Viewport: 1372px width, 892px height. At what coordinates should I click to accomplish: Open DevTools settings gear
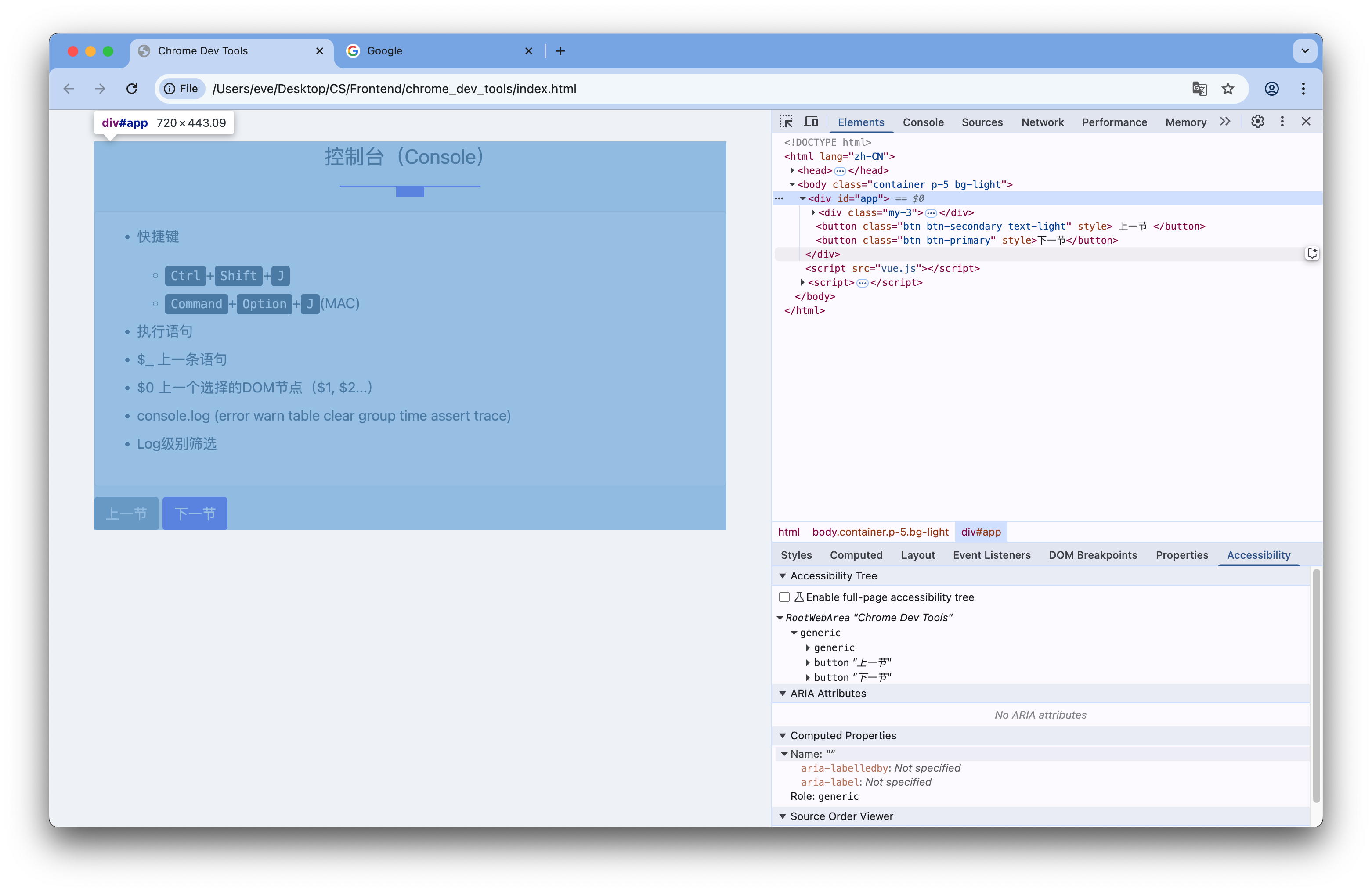tap(1258, 122)
